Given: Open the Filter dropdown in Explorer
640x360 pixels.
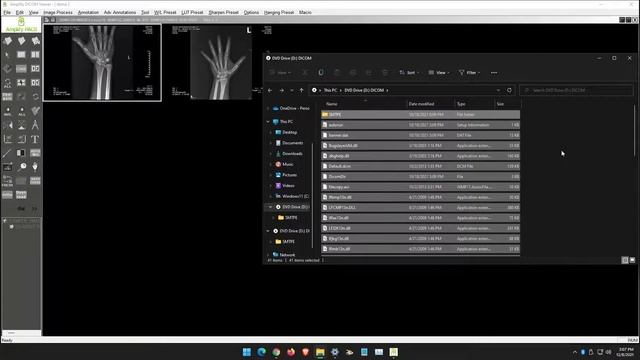Looking at the screenshot, I should [469, 73].
